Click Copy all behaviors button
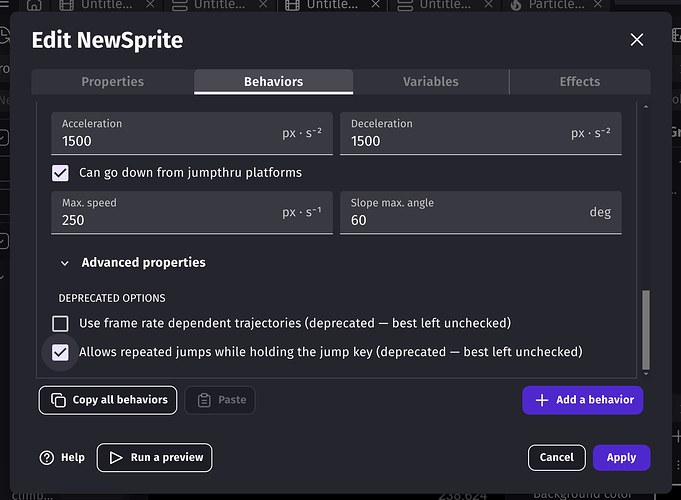 (x=108, y=400)
